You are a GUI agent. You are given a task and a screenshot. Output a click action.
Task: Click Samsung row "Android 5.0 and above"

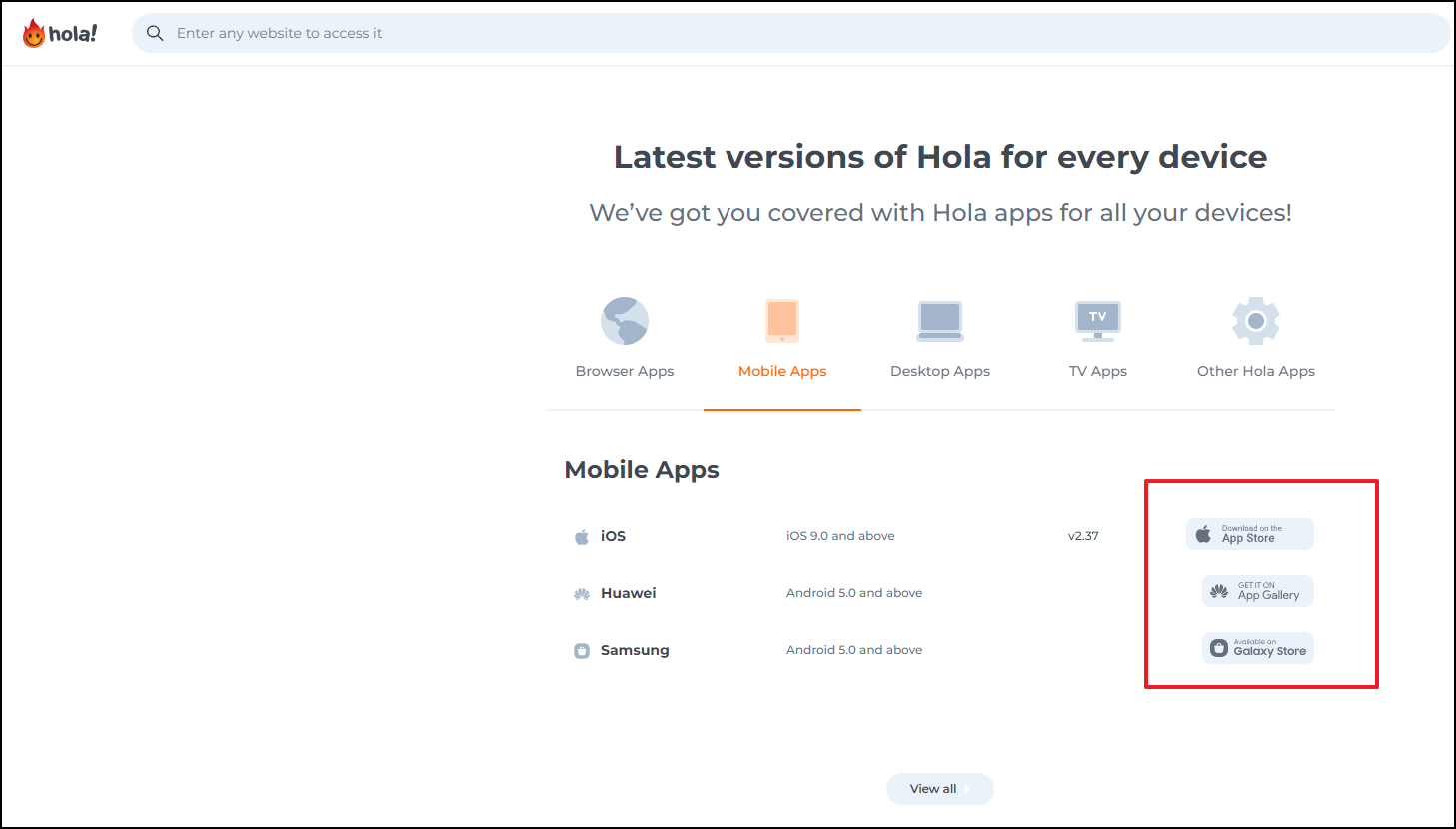pyautogui.click(x=854, y=650)
